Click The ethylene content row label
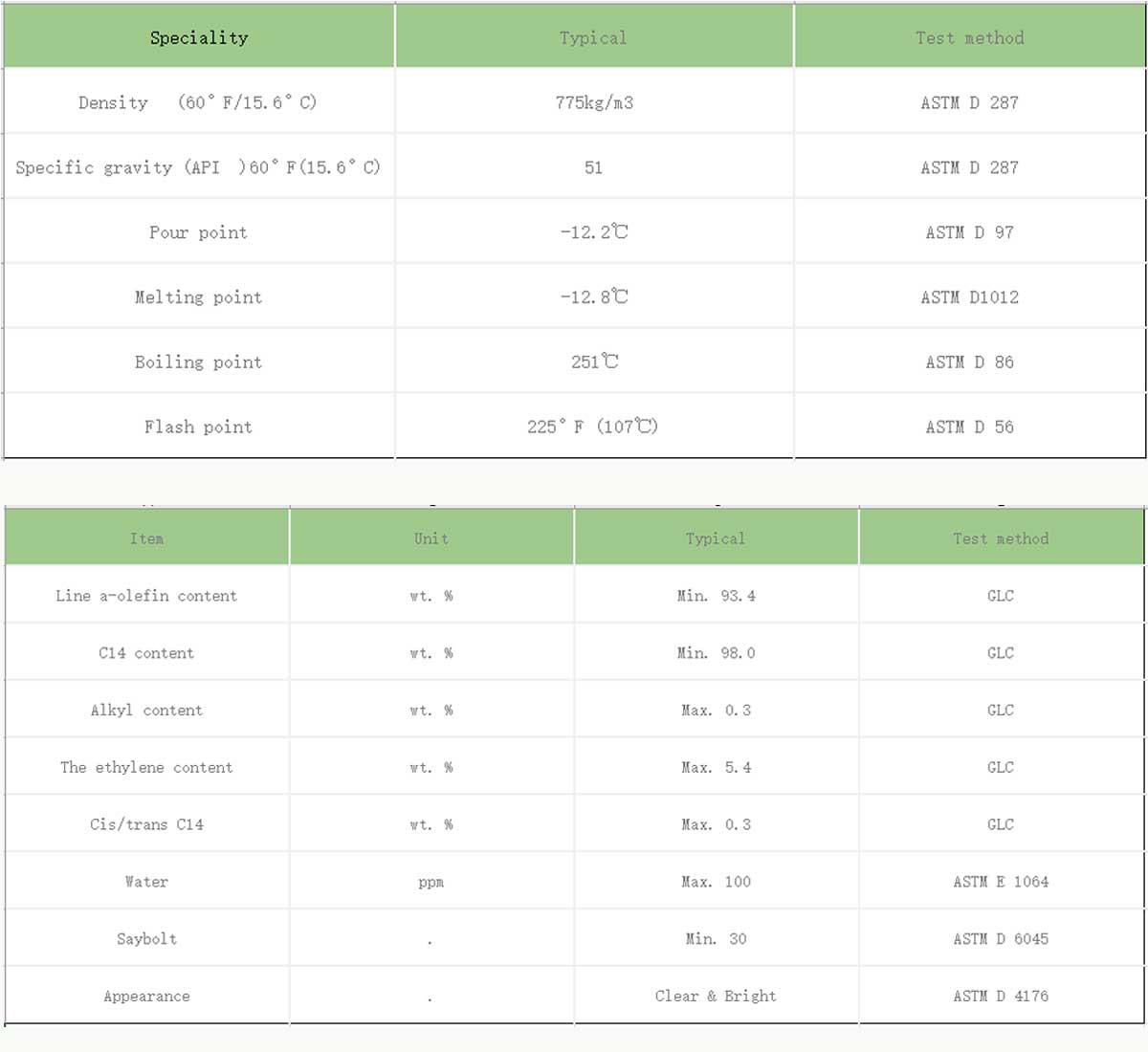The width and height of the screenshot is (1148, 1052). pyautogui.click(x=146, y=767)
